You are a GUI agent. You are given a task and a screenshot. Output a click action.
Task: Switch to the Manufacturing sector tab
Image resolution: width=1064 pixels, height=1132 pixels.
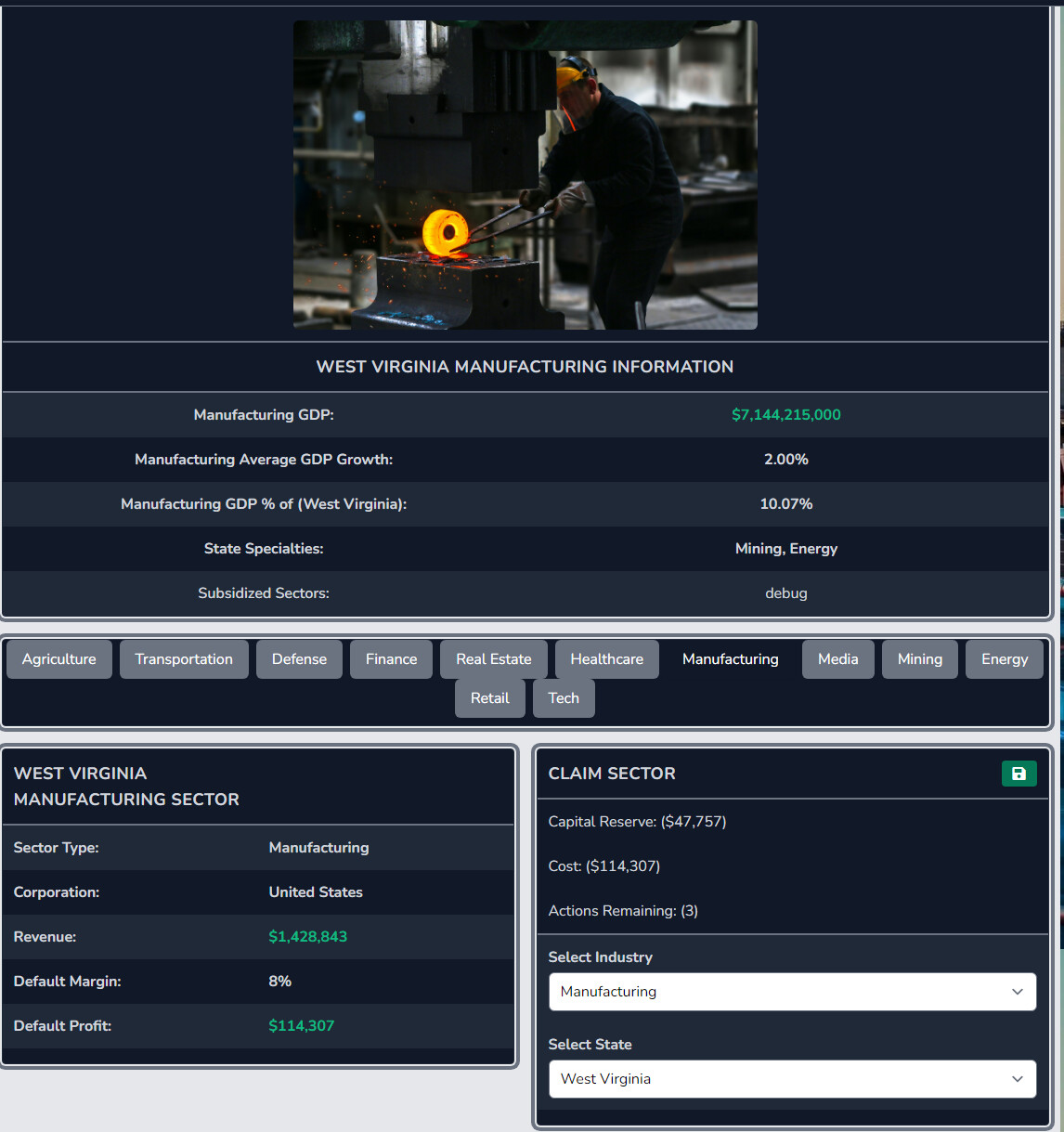pyautogui.click(x=730, y=658)
